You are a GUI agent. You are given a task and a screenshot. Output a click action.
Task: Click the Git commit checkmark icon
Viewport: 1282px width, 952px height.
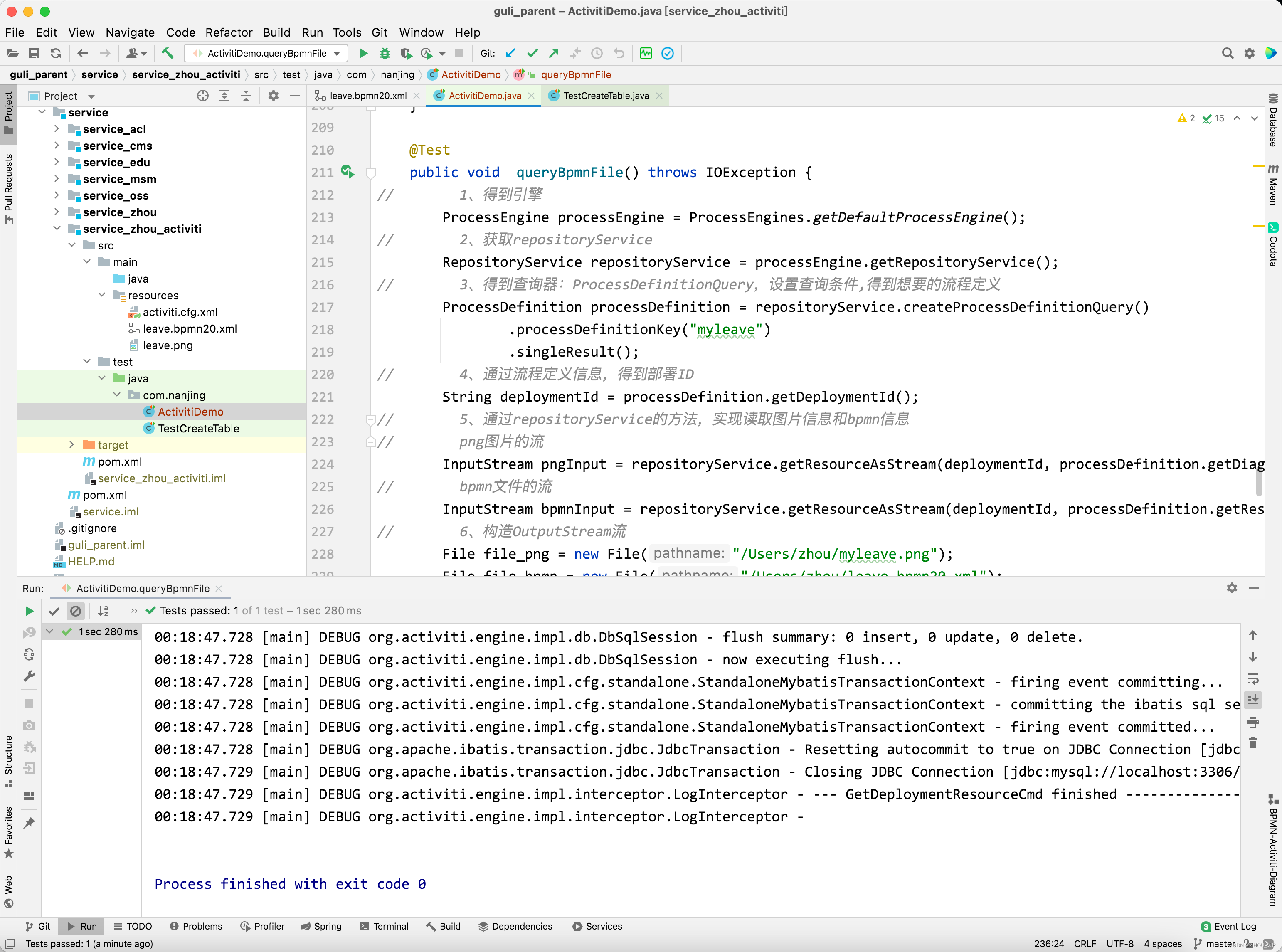[532, 53]
